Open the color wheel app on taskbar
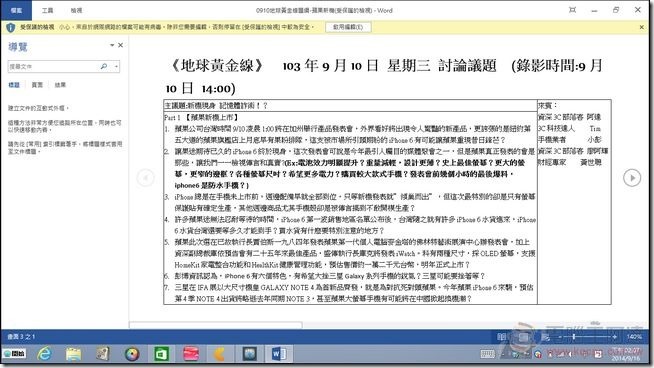The image size is (654, 368). tap(132, 354)
